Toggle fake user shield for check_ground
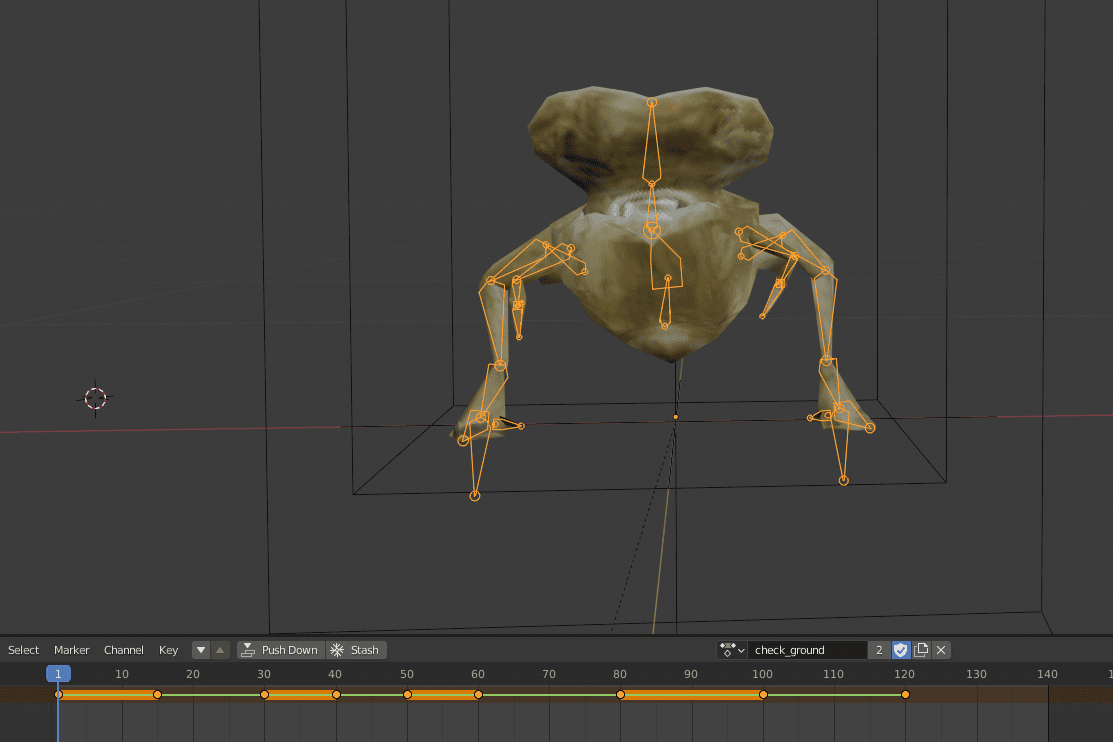Image resolution: width=1113 pixels, height=742 pixels. click(901, 650)
